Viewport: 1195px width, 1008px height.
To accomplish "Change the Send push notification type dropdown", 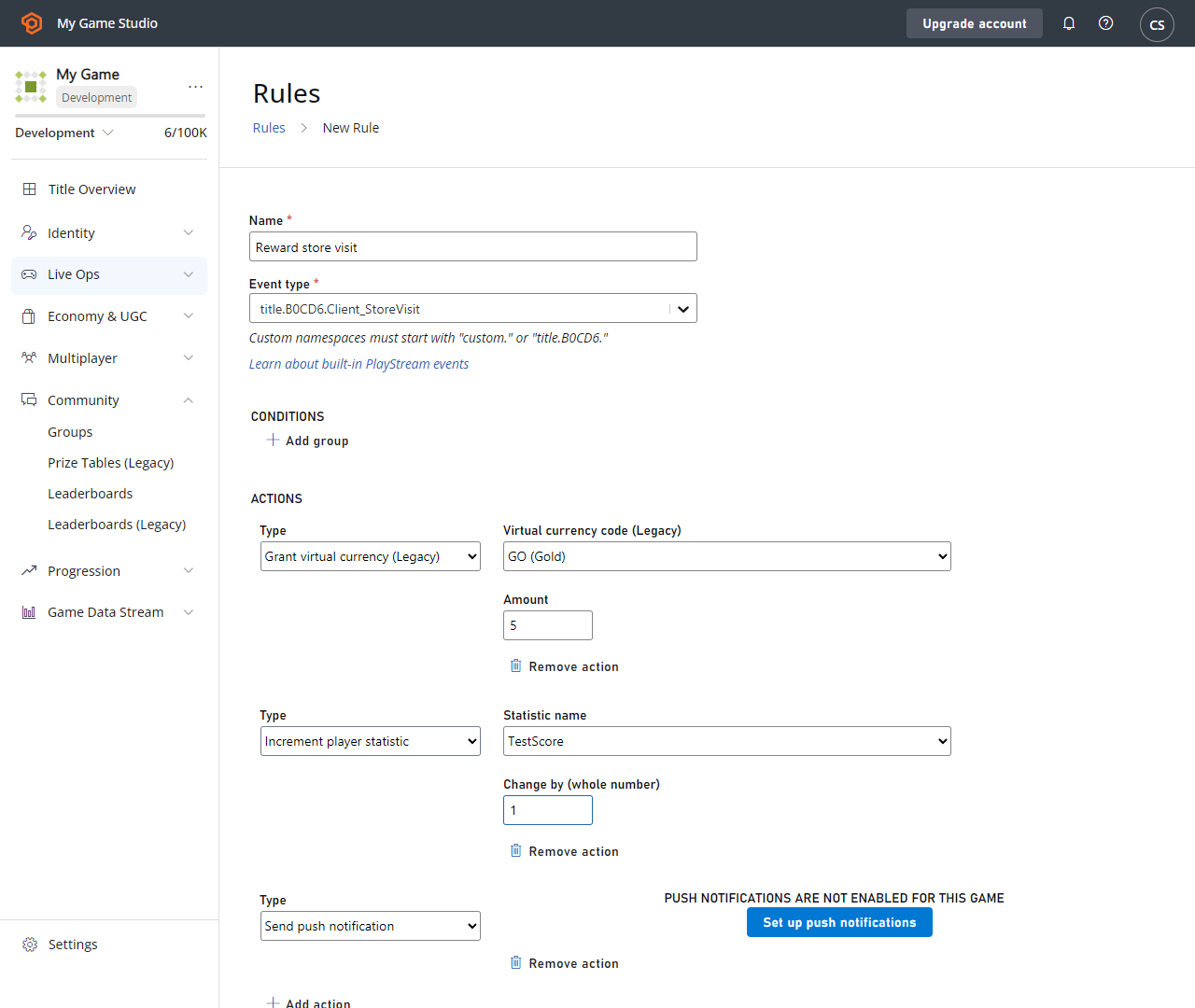I will tap(371, 926).
